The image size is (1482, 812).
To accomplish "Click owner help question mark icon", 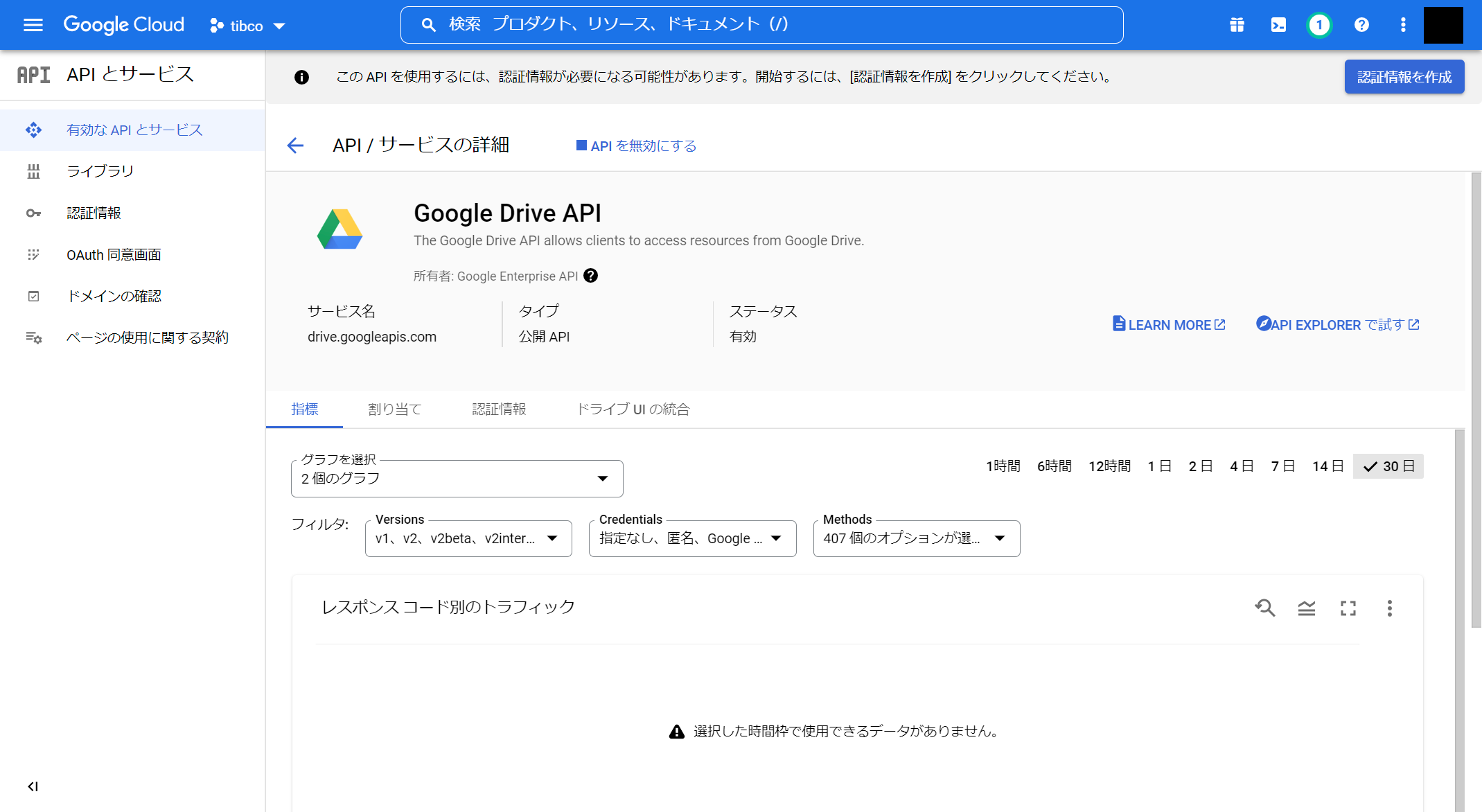I will click(x=590, y=276).
